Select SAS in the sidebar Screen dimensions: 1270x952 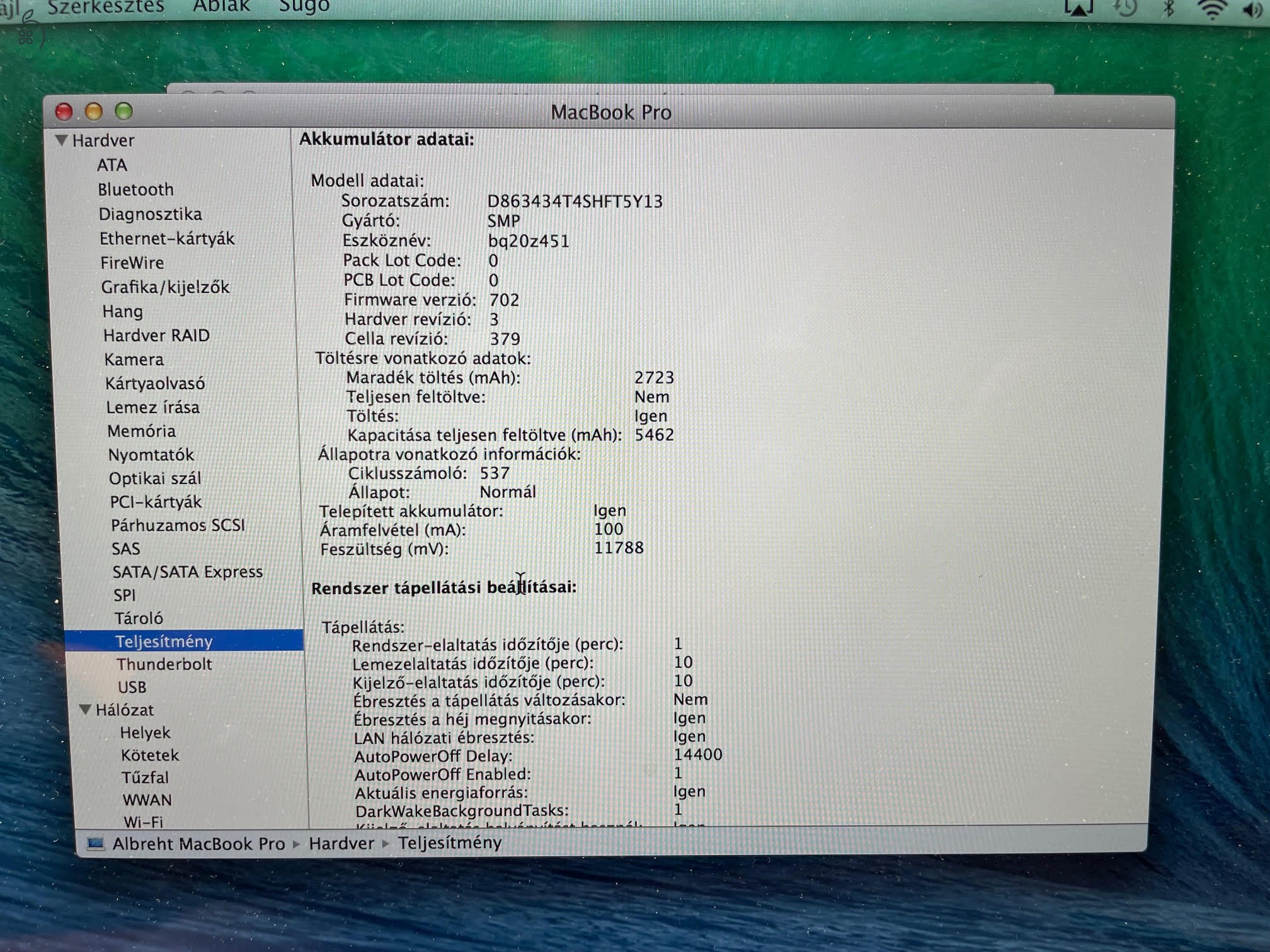(x=125, y=548)
